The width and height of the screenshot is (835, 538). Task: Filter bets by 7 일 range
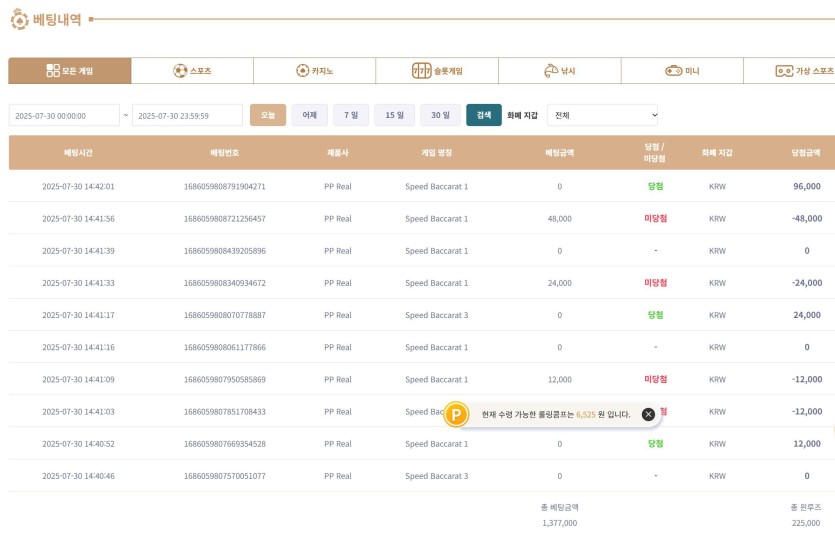(351, 115)
